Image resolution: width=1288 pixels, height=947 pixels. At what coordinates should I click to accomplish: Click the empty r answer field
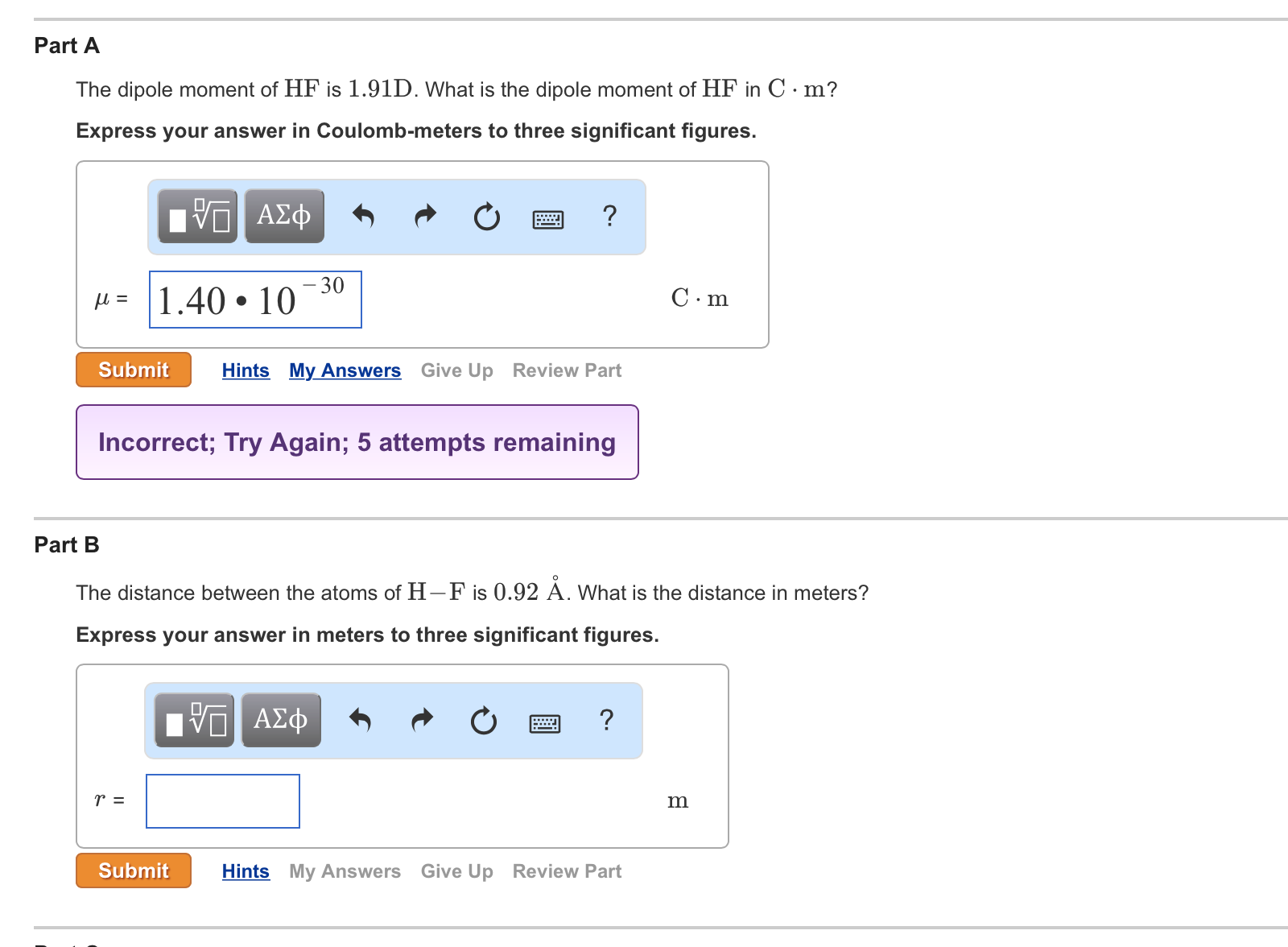click(223, 801)
